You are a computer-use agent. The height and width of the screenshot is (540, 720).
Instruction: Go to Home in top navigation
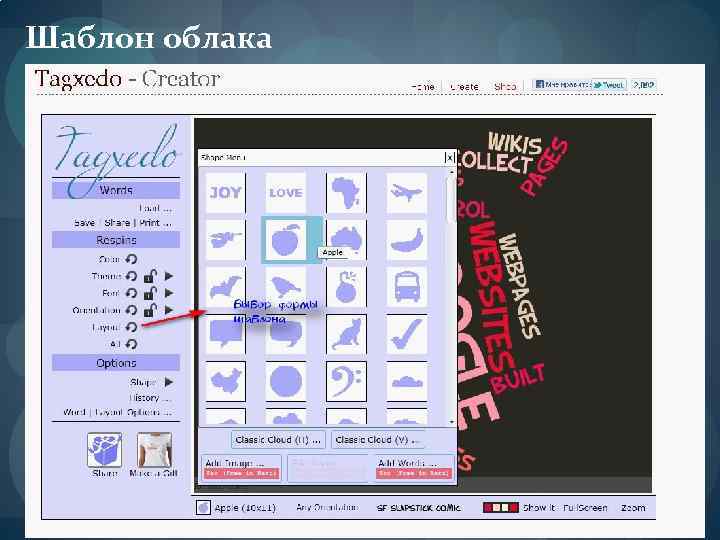(423, 86)
